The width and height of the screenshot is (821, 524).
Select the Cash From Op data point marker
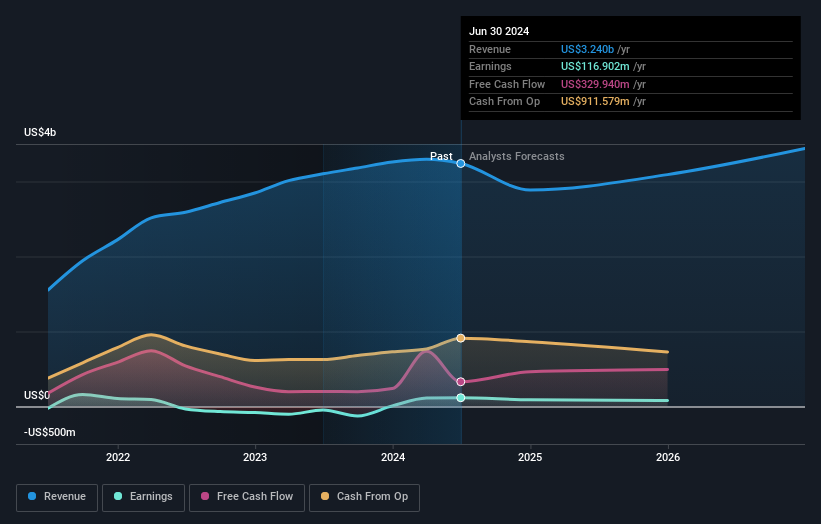(461, 338)
